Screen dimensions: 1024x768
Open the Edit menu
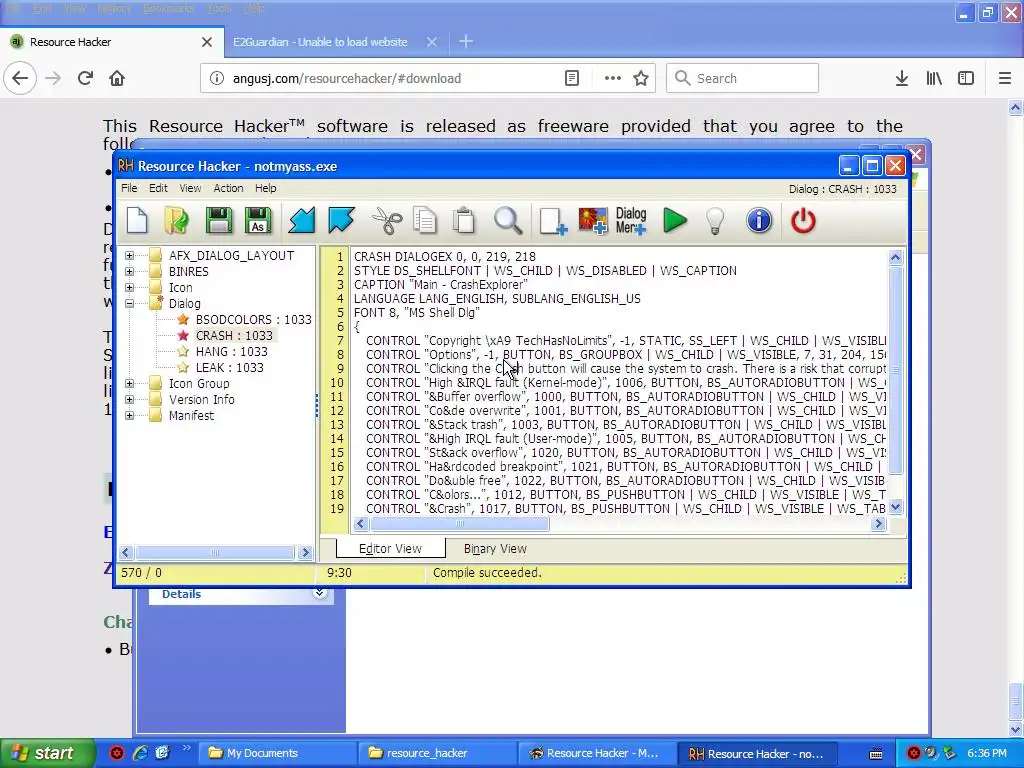tap(158, 188)
